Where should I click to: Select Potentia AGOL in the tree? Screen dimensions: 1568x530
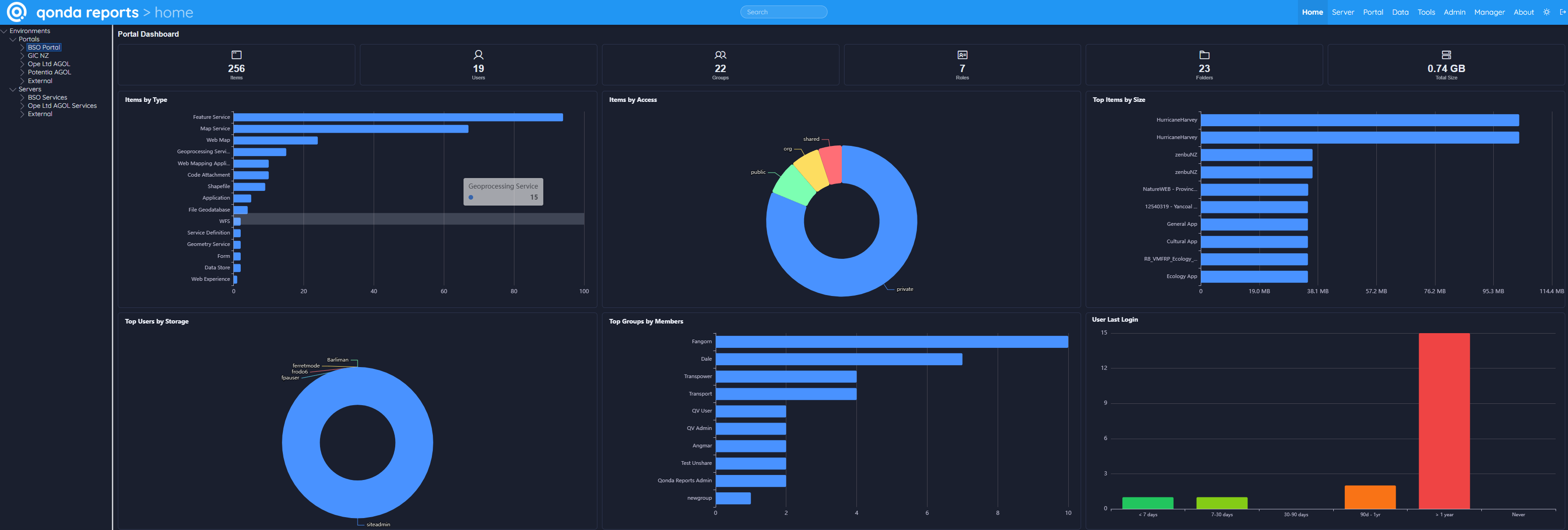[x=50, y=73]
